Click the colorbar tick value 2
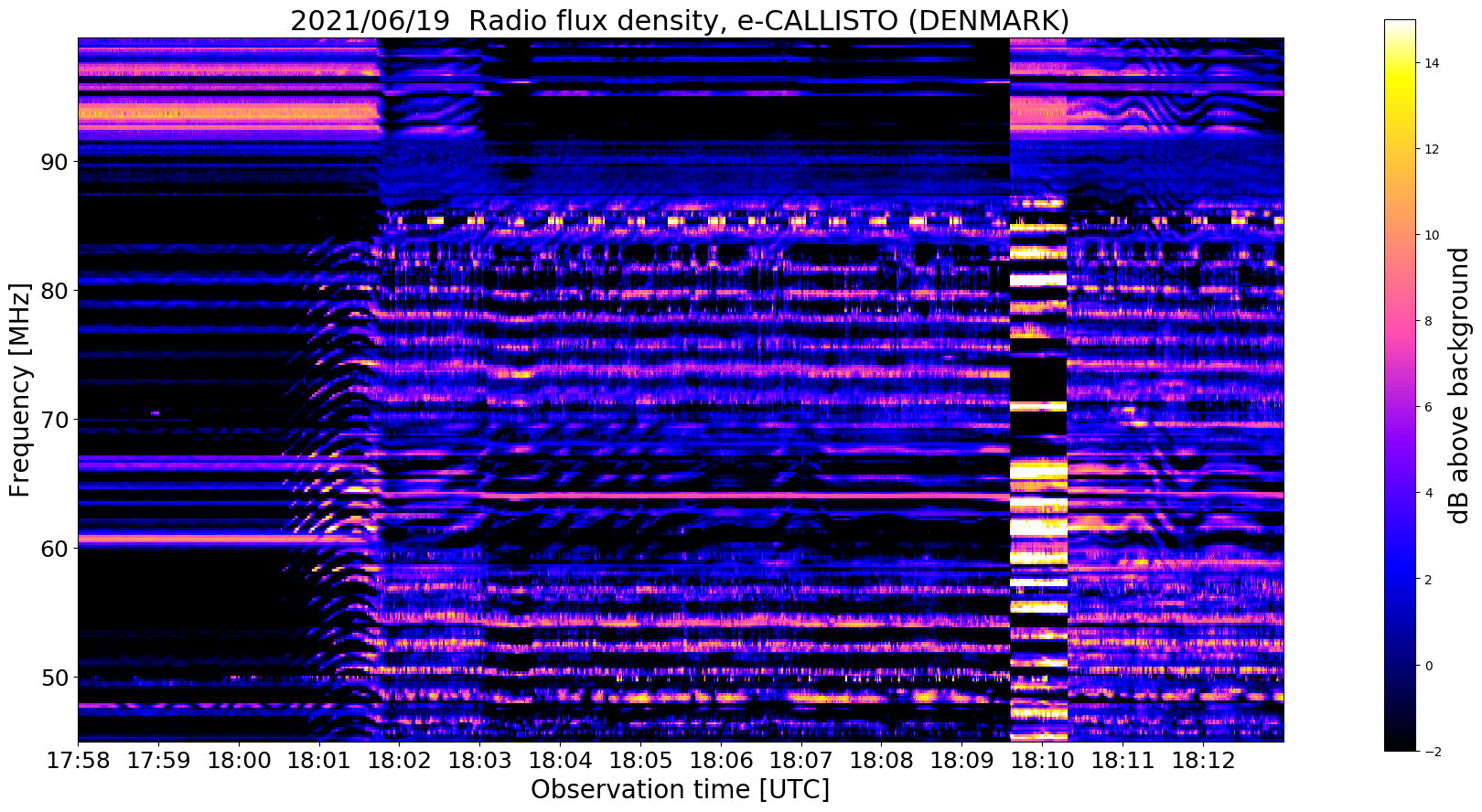 1427,580
